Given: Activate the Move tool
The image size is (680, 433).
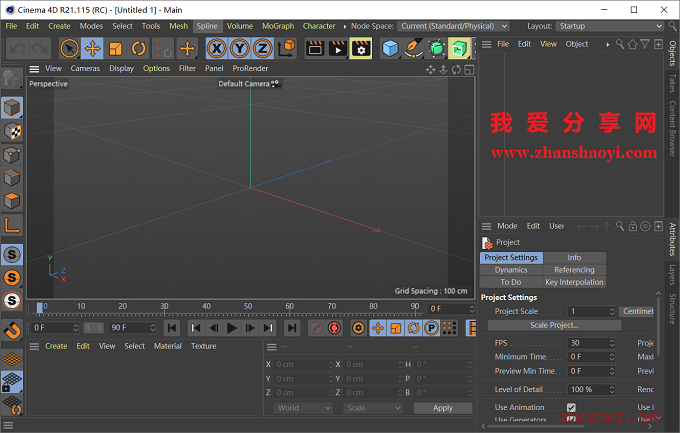Looking at the screenshot, I should click(92, 48).
